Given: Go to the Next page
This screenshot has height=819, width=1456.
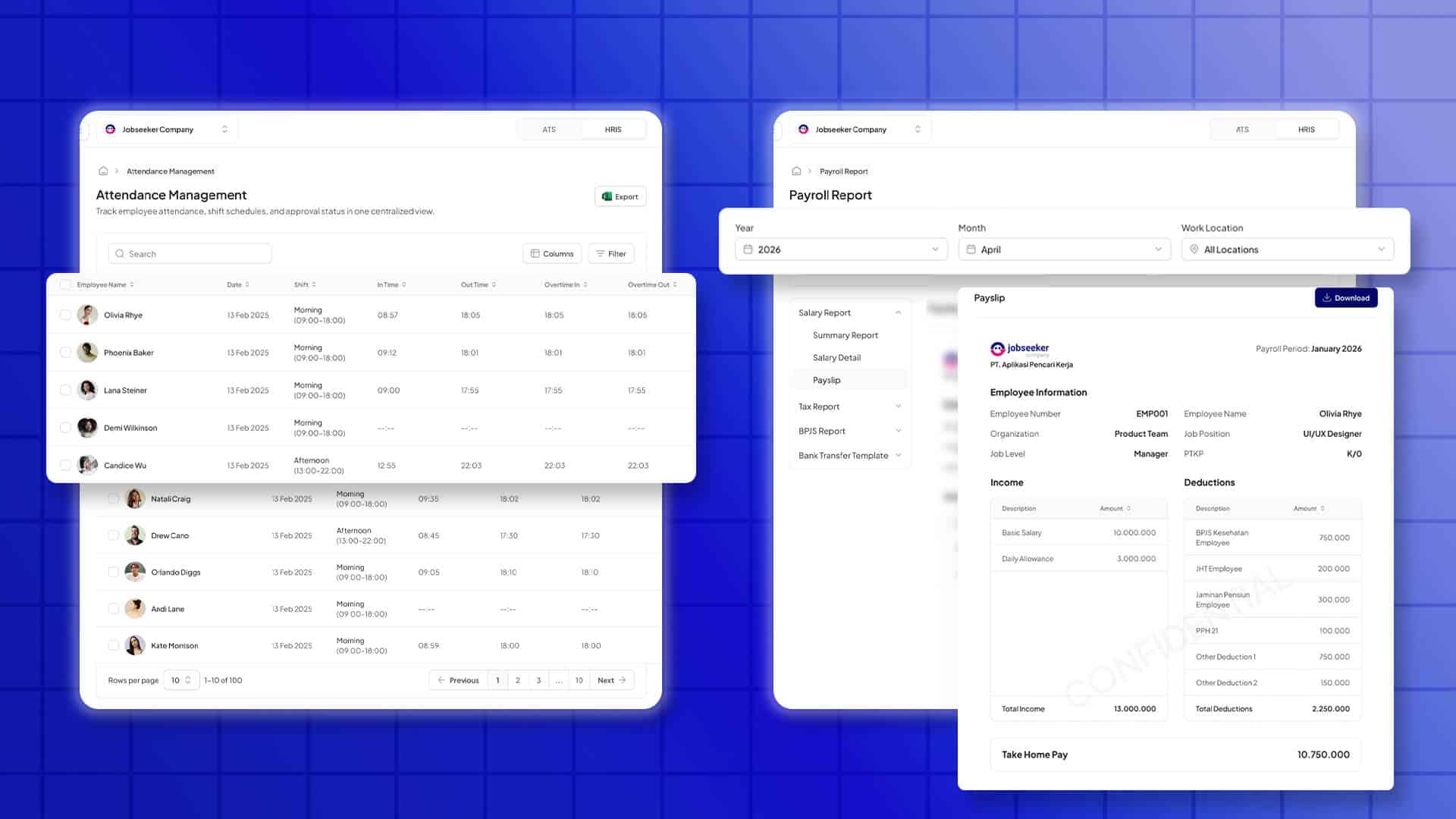Looking at the screenshot, I should tap(611, 680).
